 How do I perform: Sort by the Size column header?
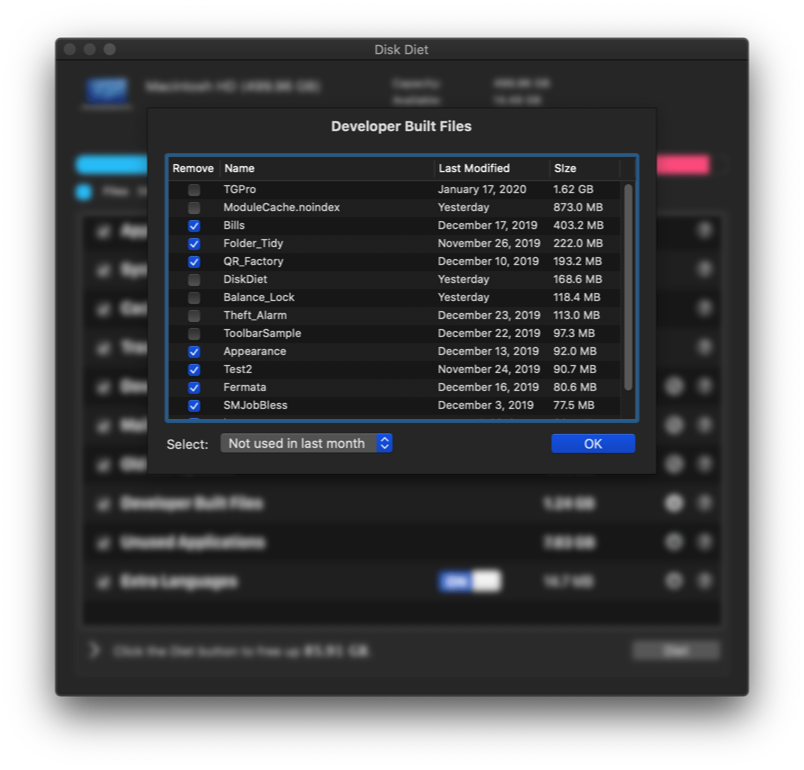tap(585, 168)
